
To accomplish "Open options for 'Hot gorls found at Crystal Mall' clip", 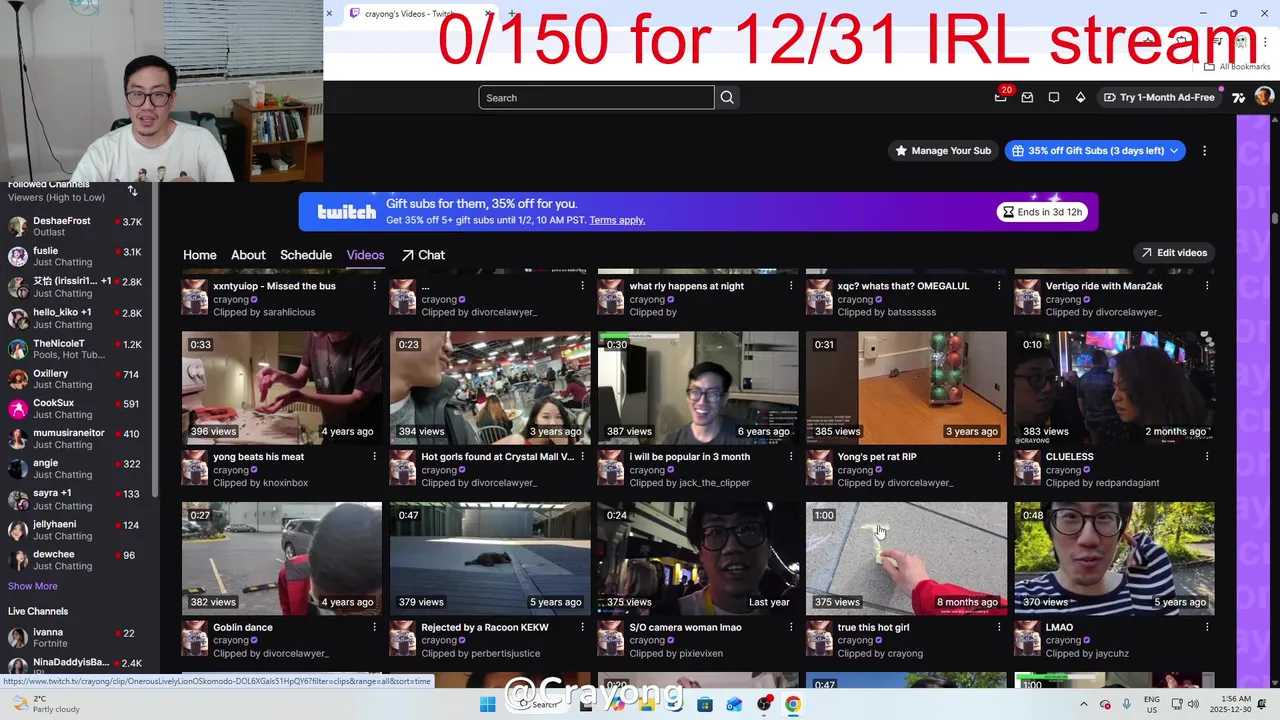I will [x=582, y=456].
